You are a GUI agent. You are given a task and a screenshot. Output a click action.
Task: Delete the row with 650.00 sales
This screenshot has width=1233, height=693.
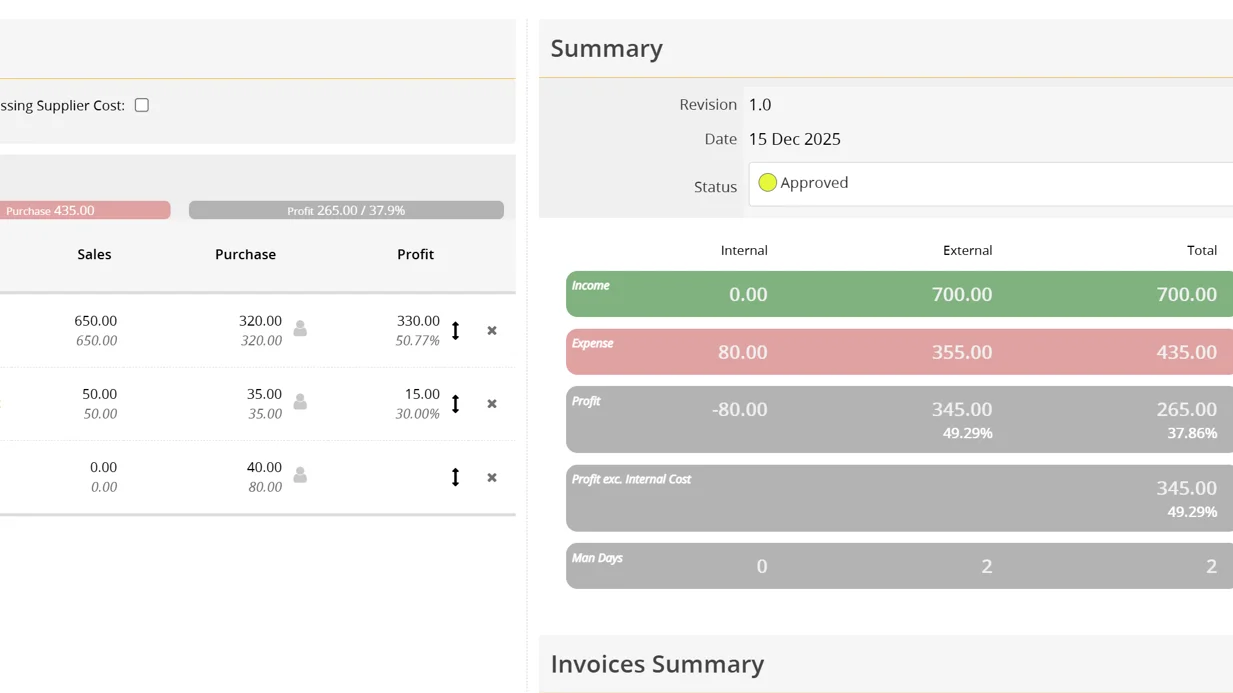(x=492, y=331)
